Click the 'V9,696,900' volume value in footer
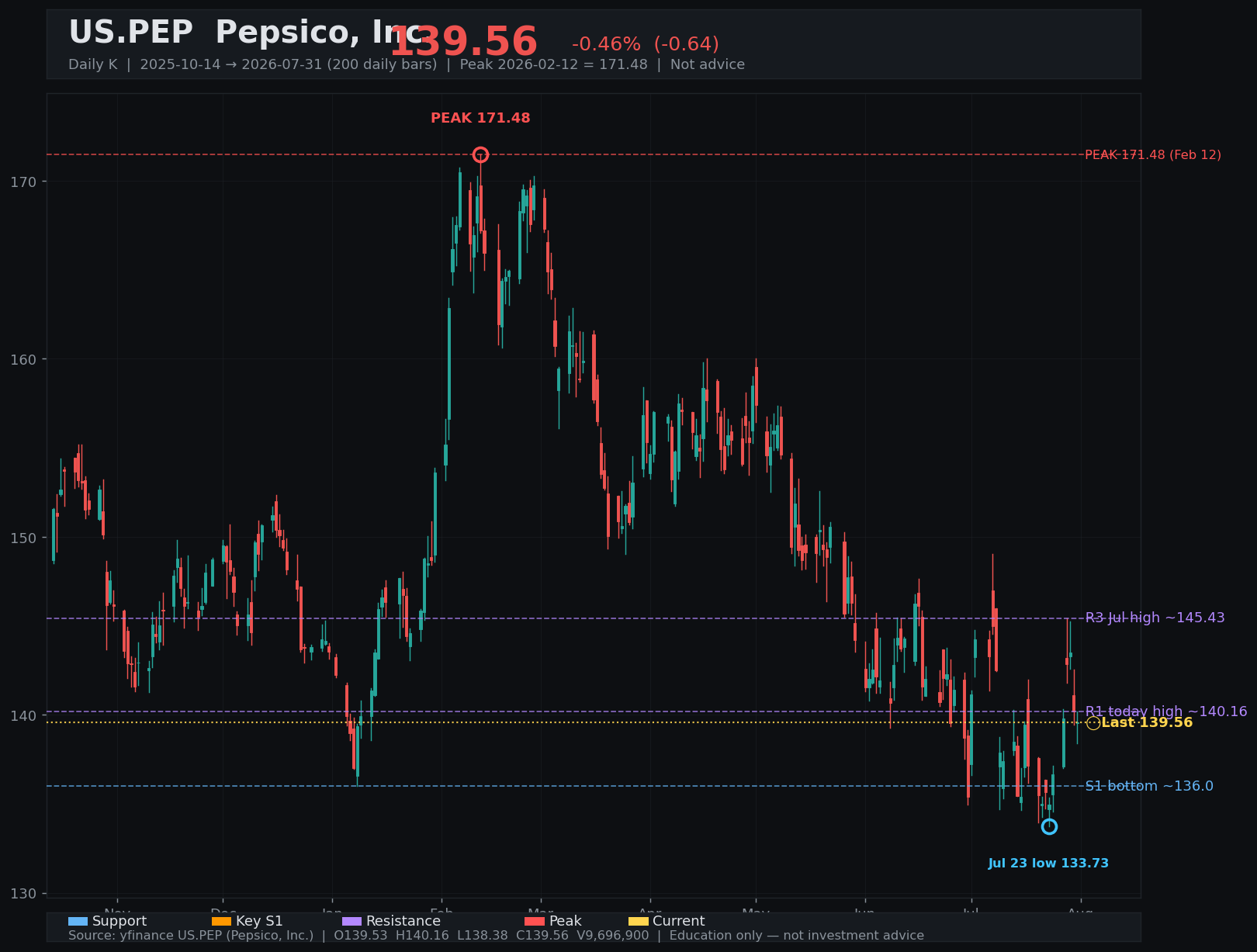This screenshot has width=1257, height=952. 613,936
